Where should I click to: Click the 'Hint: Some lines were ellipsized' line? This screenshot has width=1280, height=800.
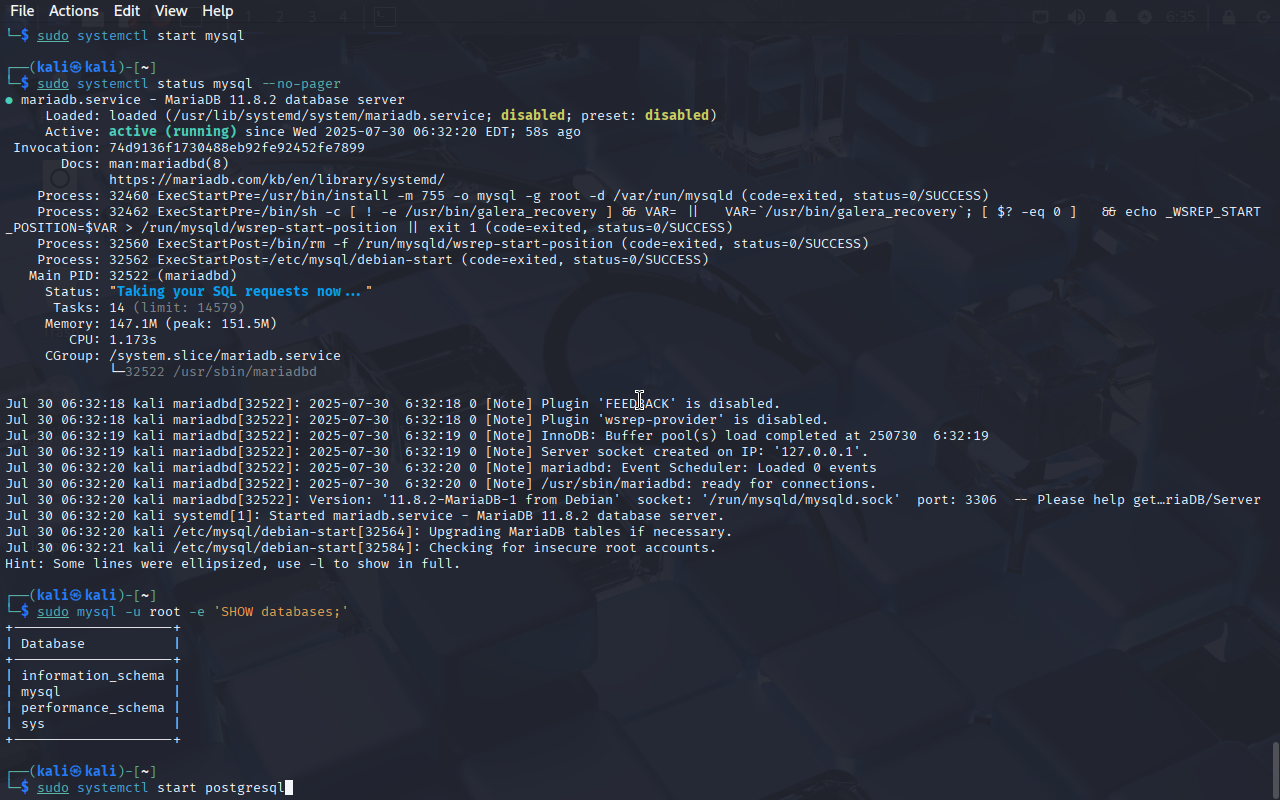[x=233, y=564]
